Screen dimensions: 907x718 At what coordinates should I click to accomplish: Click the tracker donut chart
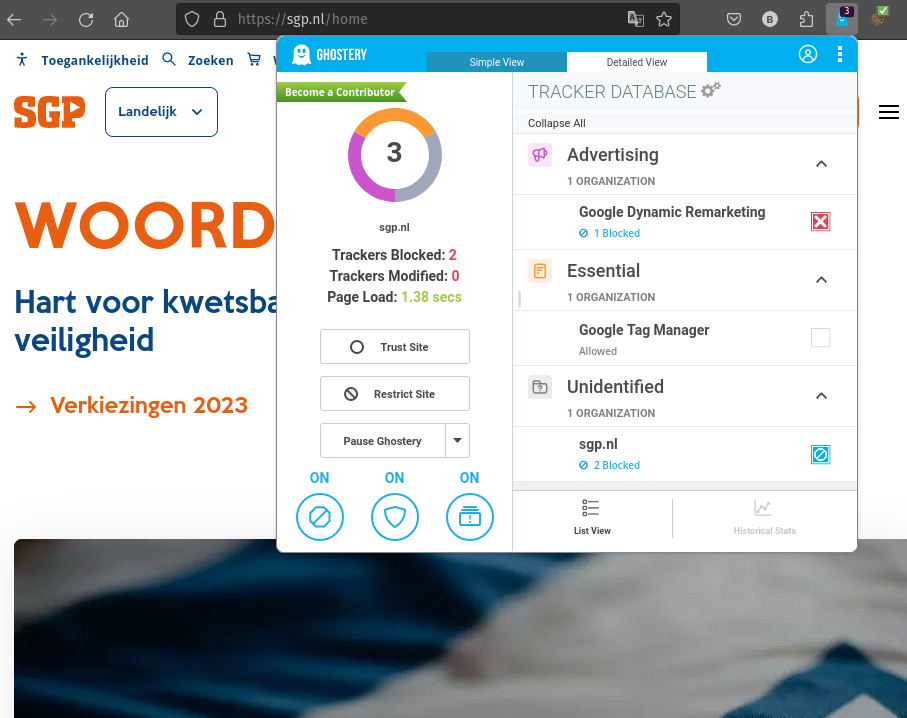394,155
